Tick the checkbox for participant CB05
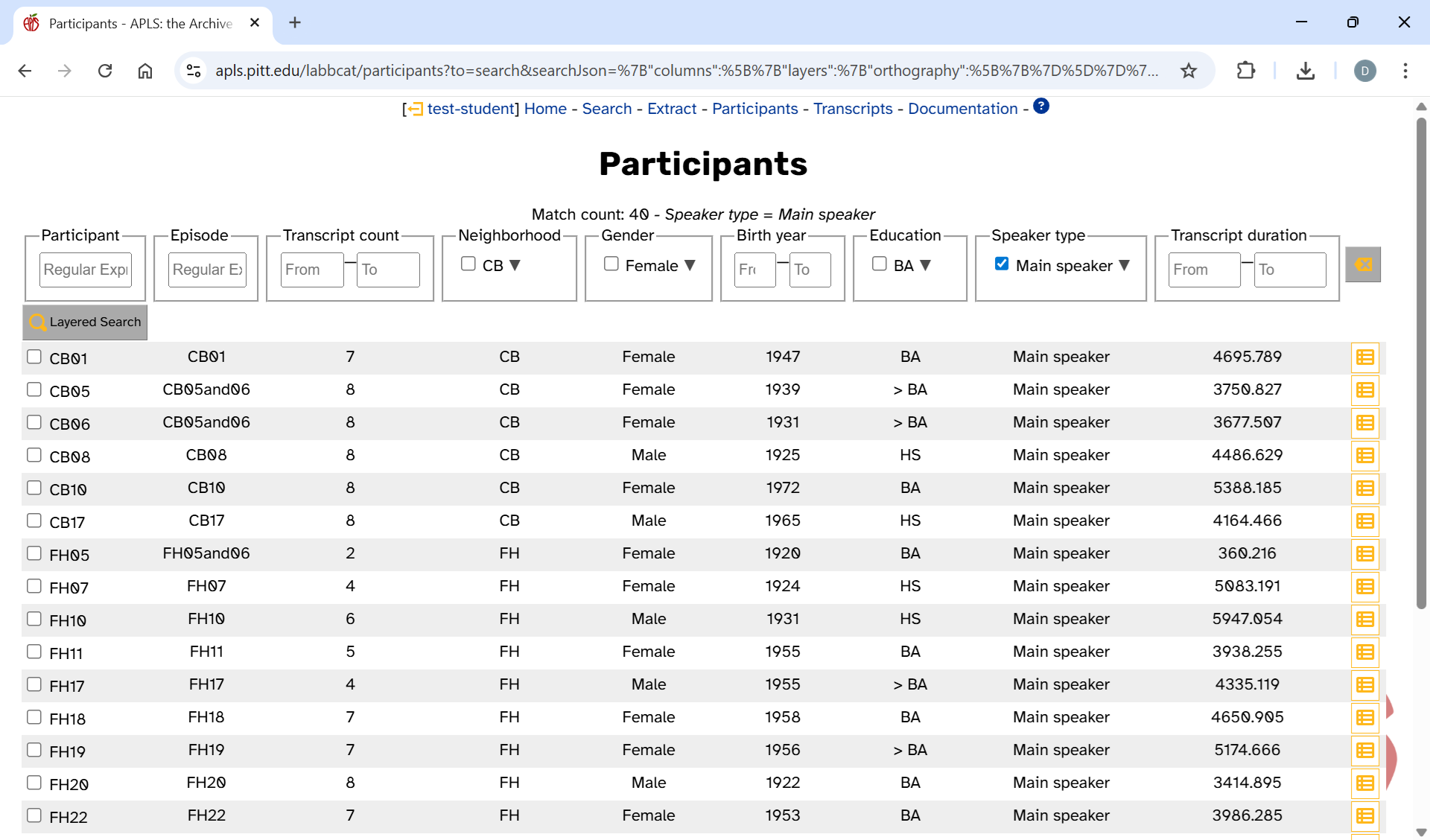This screenshot has height=840, width=1430. [x=34, y=389]
